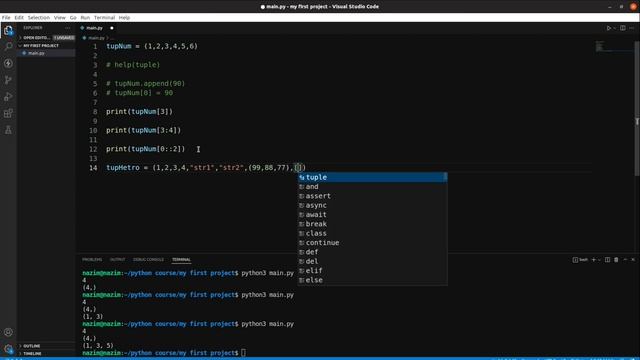Open the View menu
Viewport: 640px width, 360px height.
click(x=60, y=18)
